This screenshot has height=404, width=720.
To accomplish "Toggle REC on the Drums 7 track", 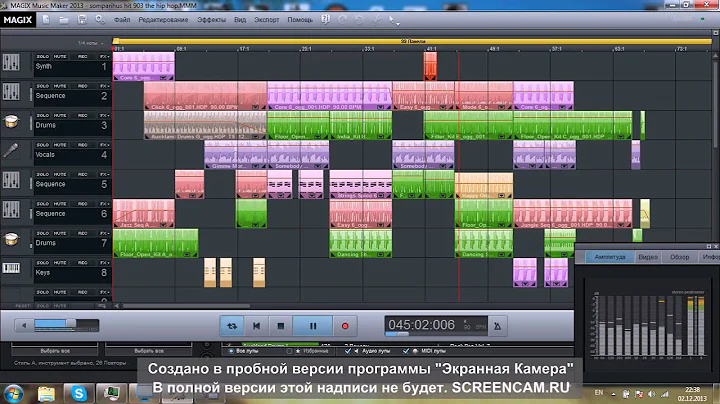I will (x=83, y=233).
